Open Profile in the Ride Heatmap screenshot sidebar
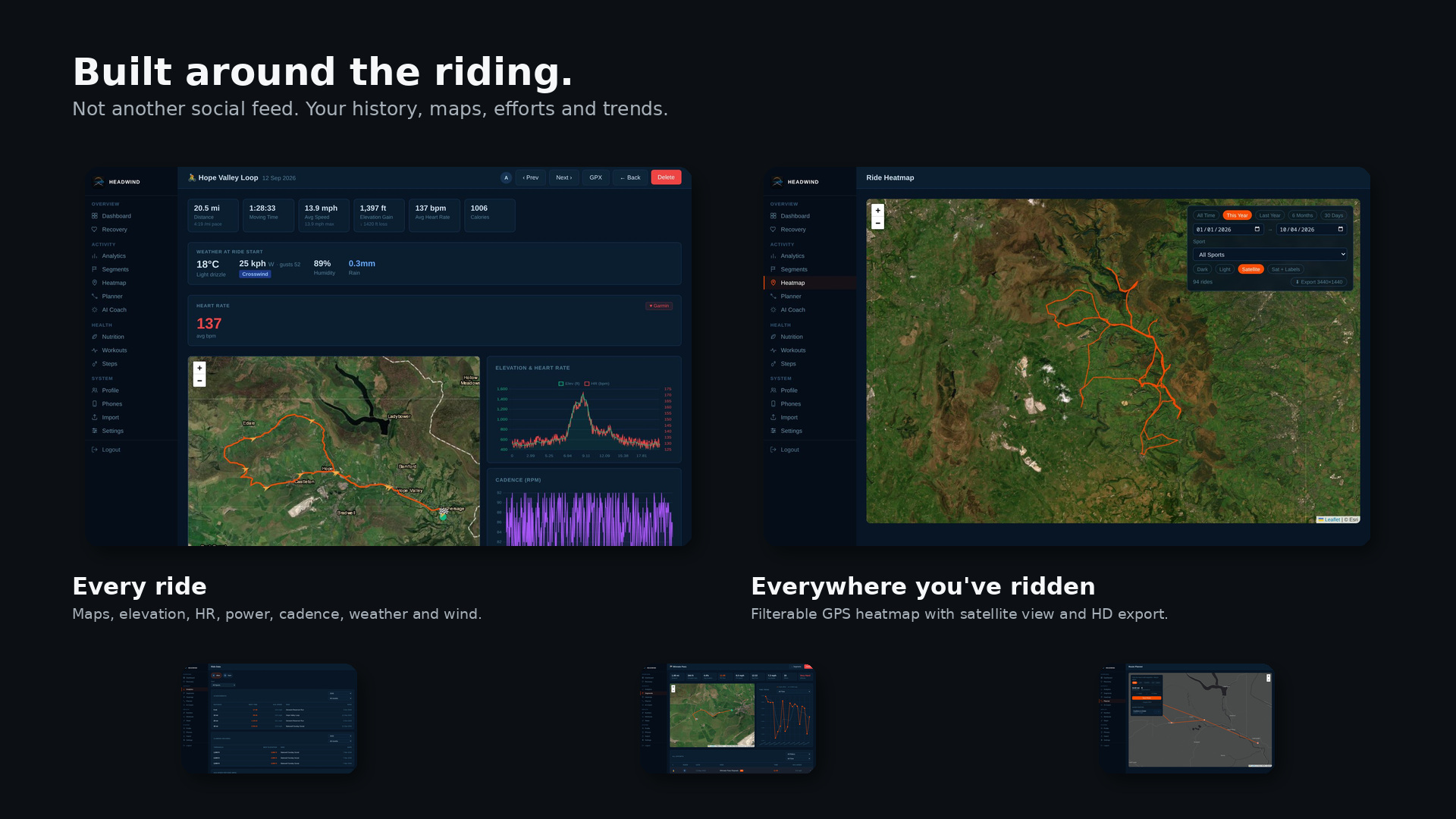This screenshot has height=819, width=1456. [x=789, y=391]
